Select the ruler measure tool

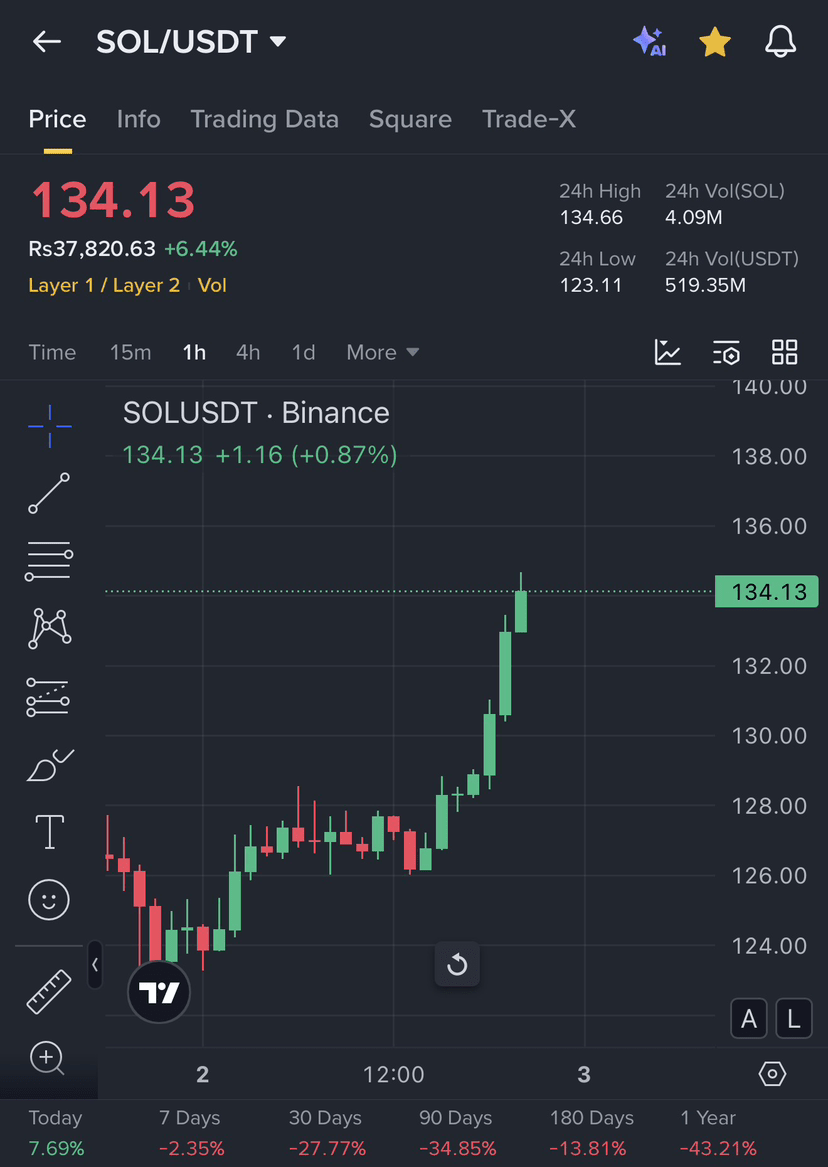point(49,991)
